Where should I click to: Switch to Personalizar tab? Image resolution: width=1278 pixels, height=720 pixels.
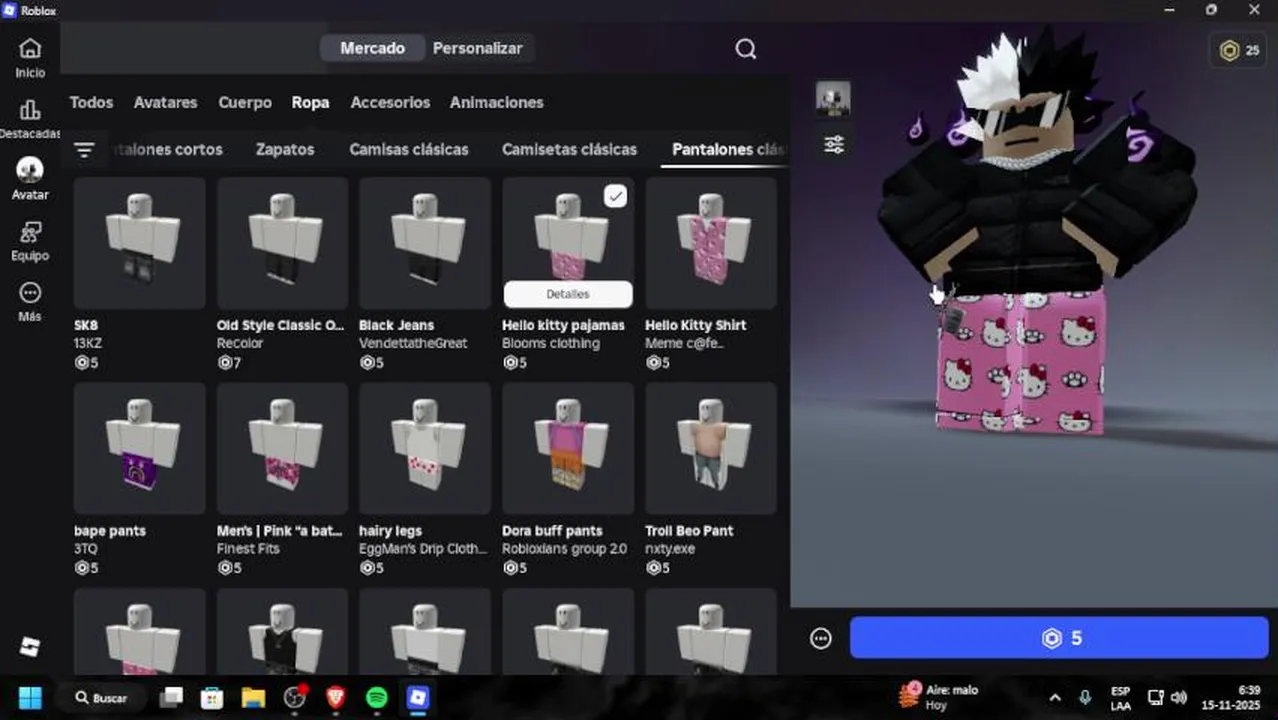478,48
